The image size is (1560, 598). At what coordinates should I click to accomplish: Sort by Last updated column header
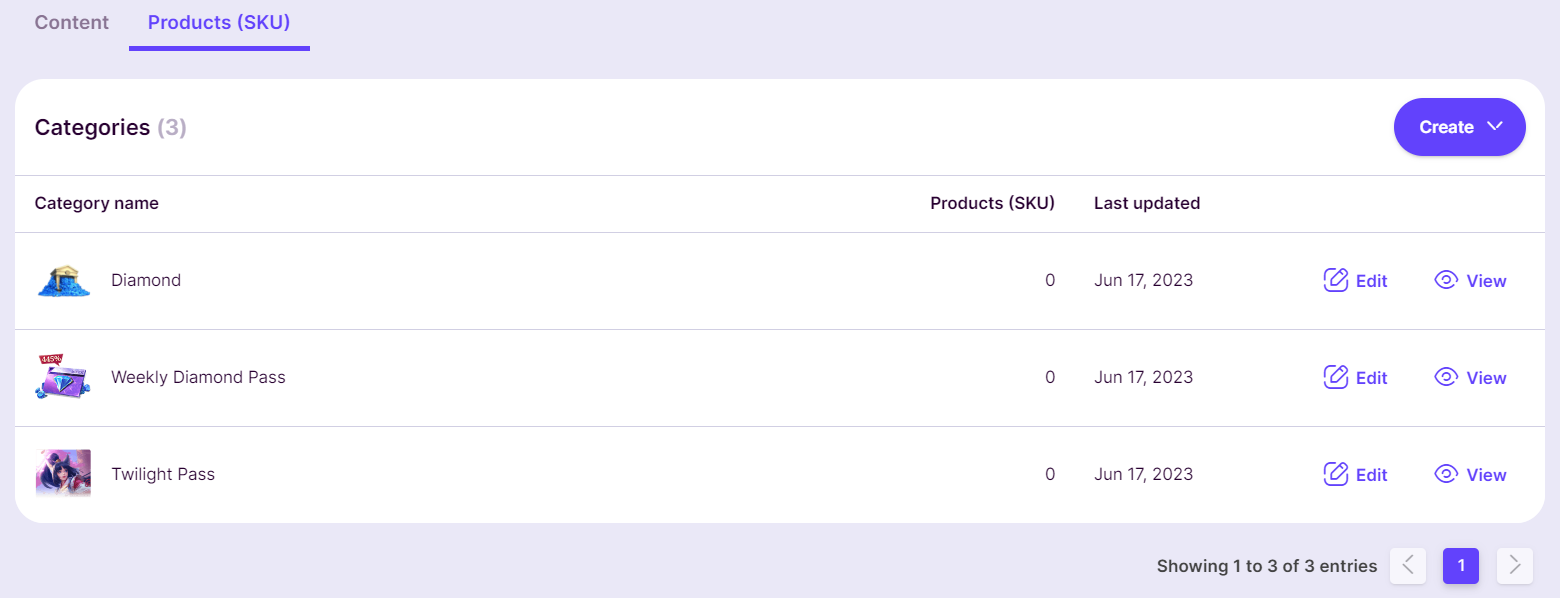coord(1147,203)
